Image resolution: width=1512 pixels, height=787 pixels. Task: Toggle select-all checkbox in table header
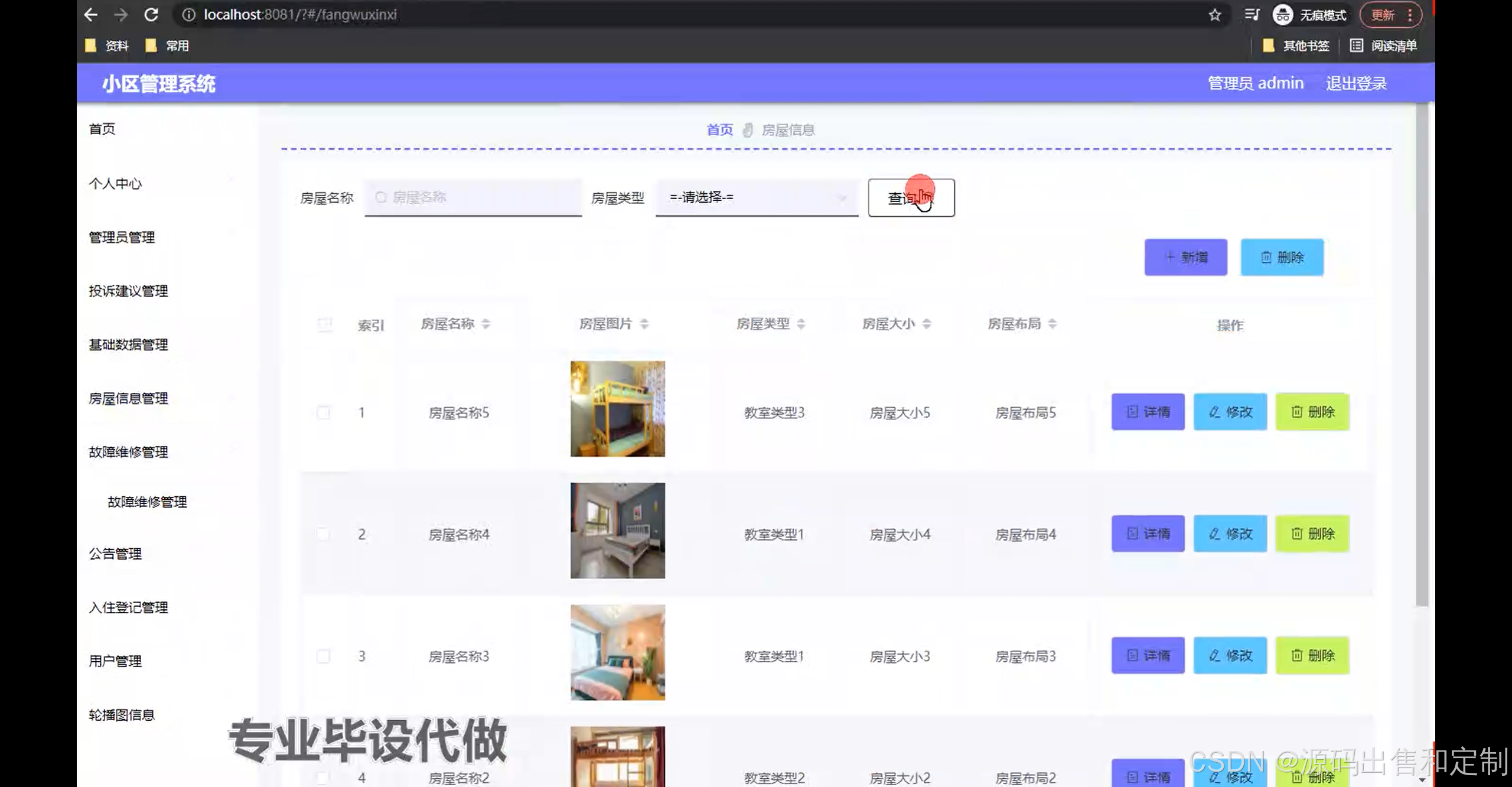(324, 324)
